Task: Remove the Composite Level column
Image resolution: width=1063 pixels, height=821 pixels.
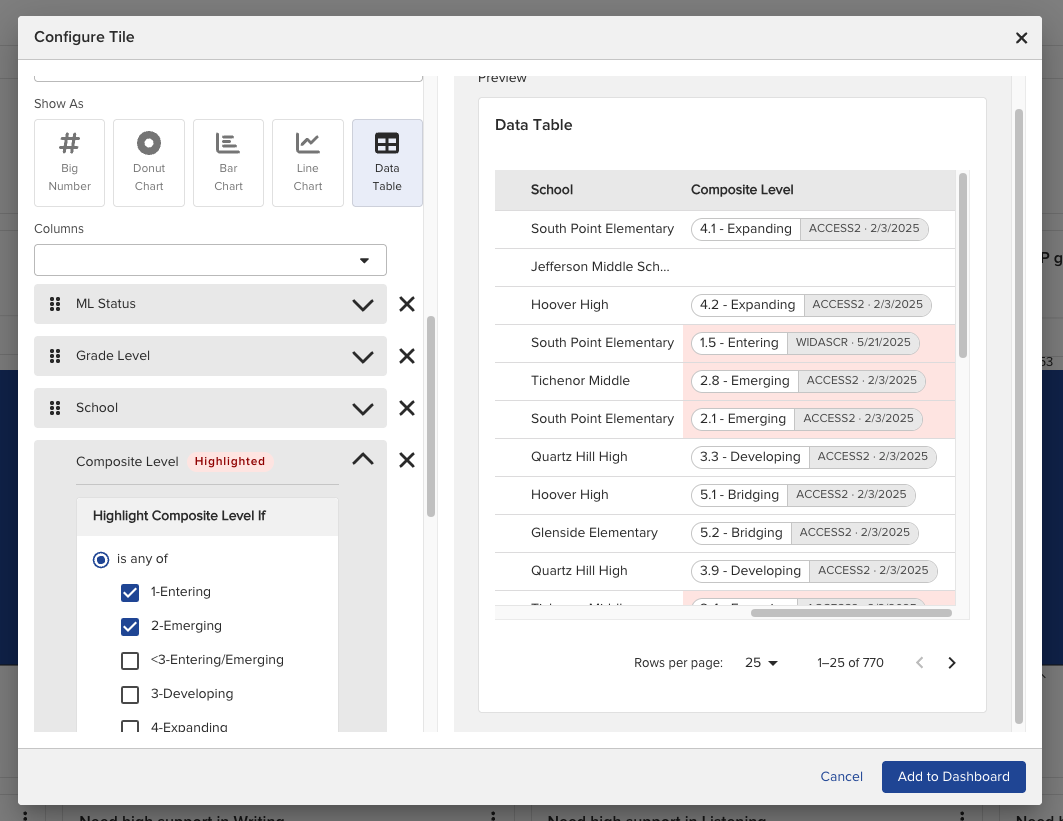Action: pyautogui.click(x=407, y=460)
